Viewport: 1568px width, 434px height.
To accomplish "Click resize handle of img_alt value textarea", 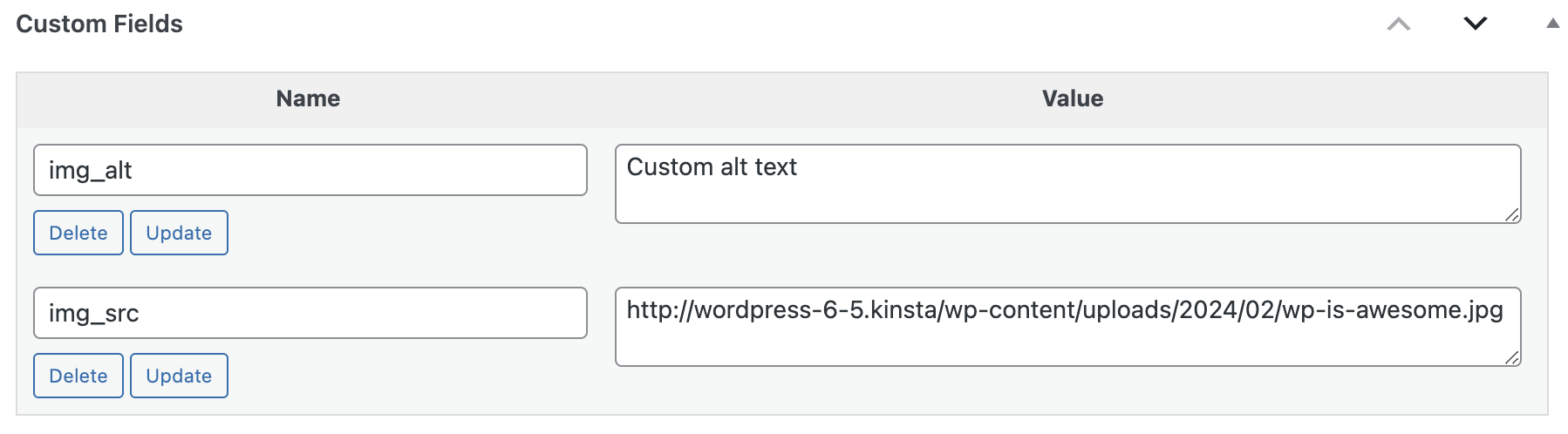I will point(1512,215).
